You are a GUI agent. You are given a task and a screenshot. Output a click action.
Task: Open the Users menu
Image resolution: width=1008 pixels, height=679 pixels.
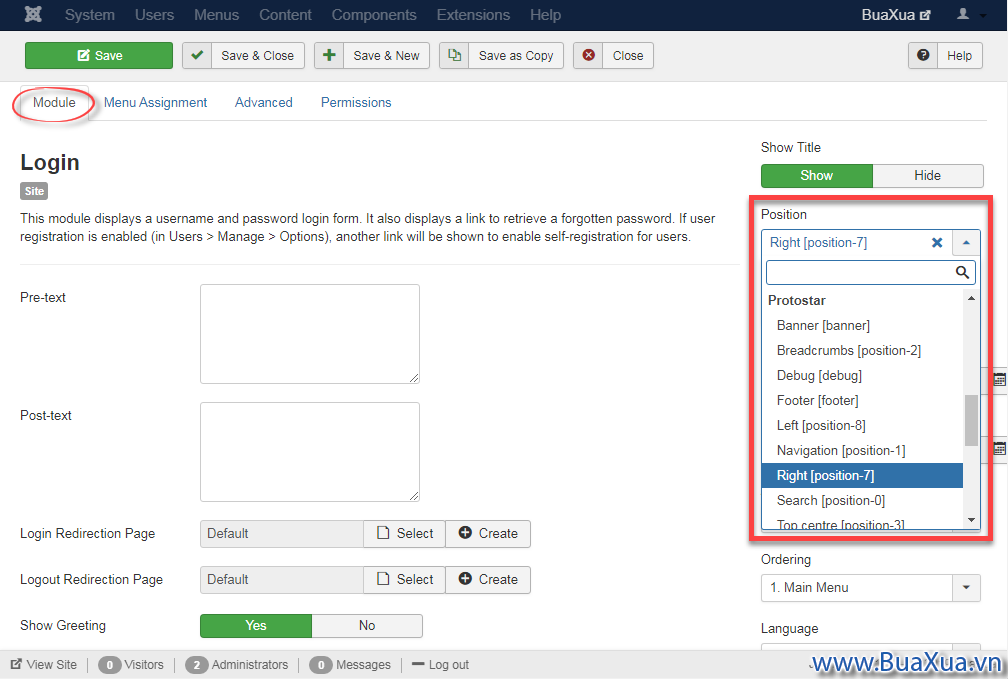pyautogui.click(x=154, y=15)
